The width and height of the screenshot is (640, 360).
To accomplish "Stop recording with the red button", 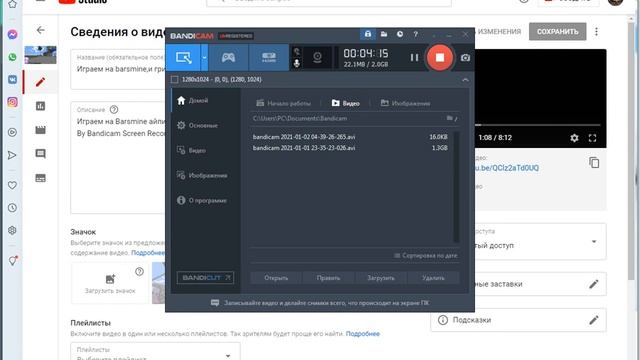I will coord(440,58).
